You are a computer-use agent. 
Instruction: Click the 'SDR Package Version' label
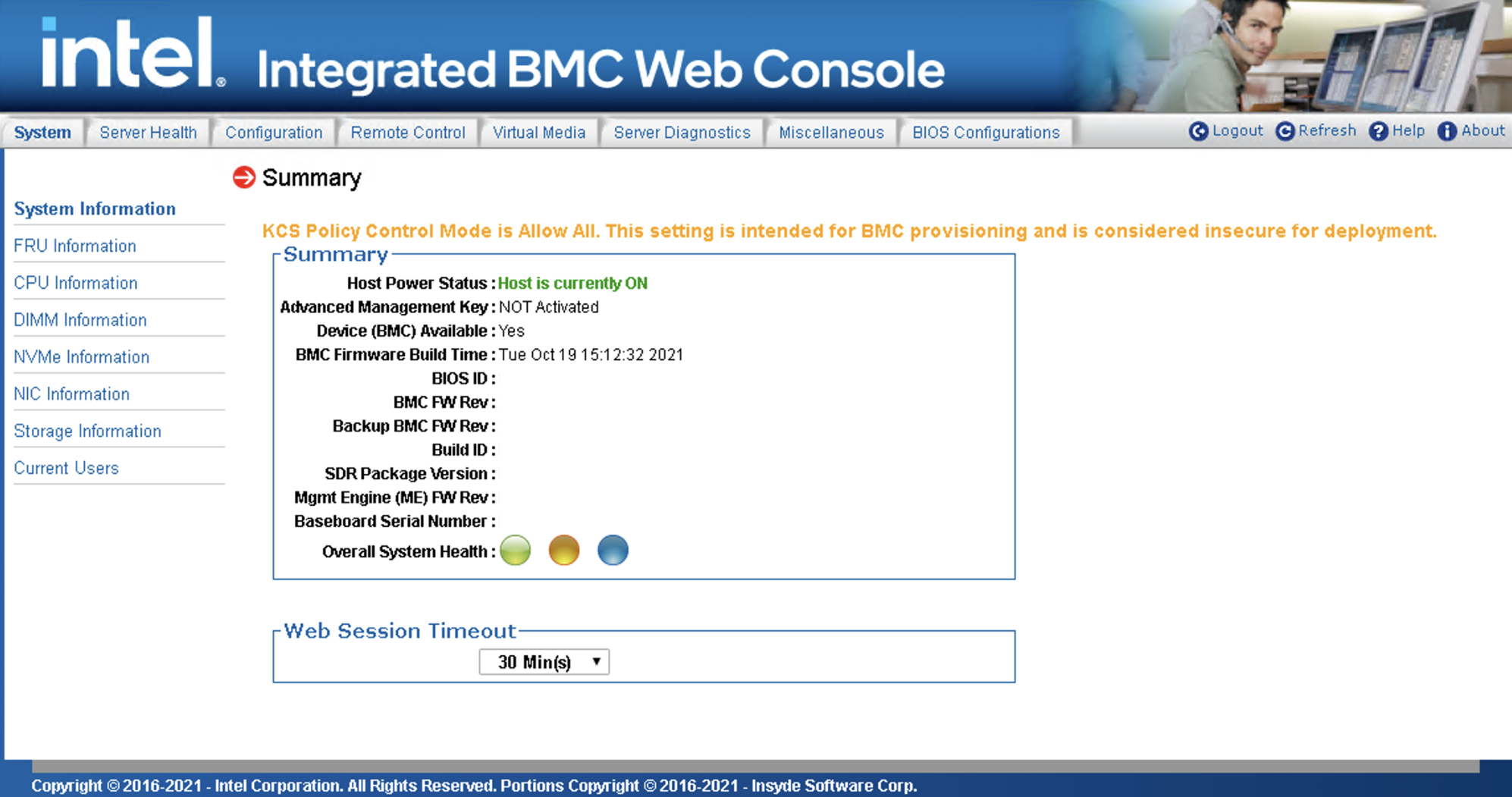(410, 474)
